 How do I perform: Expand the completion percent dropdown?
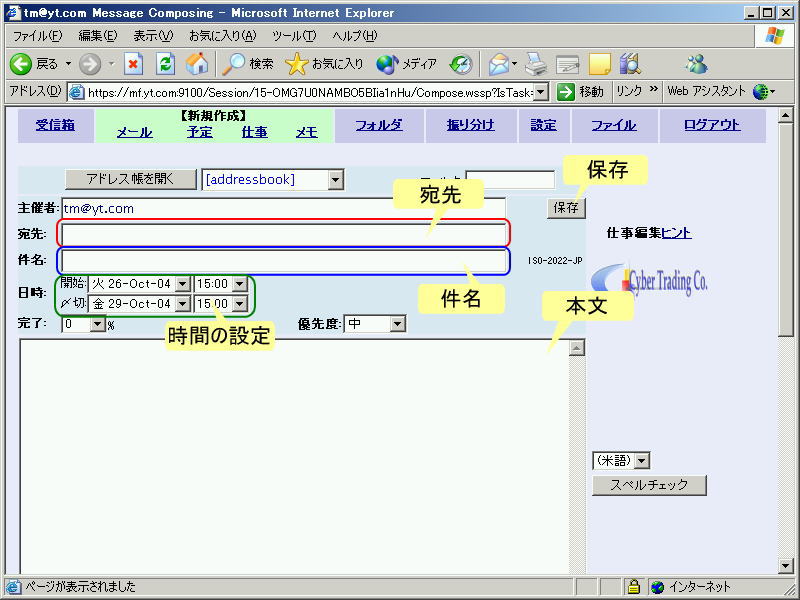tap(97, 324)
